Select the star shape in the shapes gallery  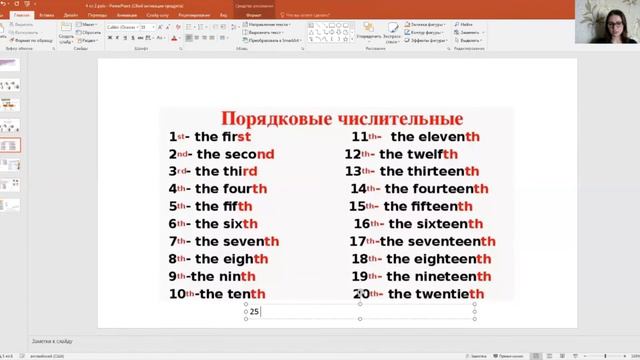(346, 39)
